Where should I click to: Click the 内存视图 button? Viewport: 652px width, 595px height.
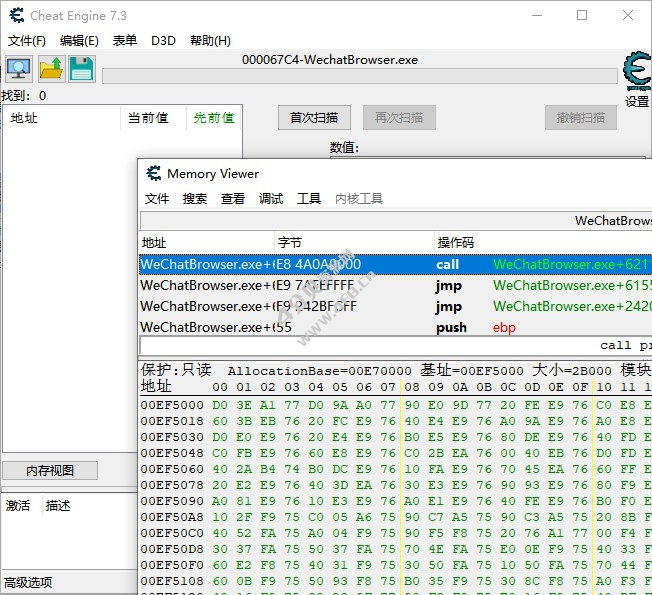coord(49,470)
